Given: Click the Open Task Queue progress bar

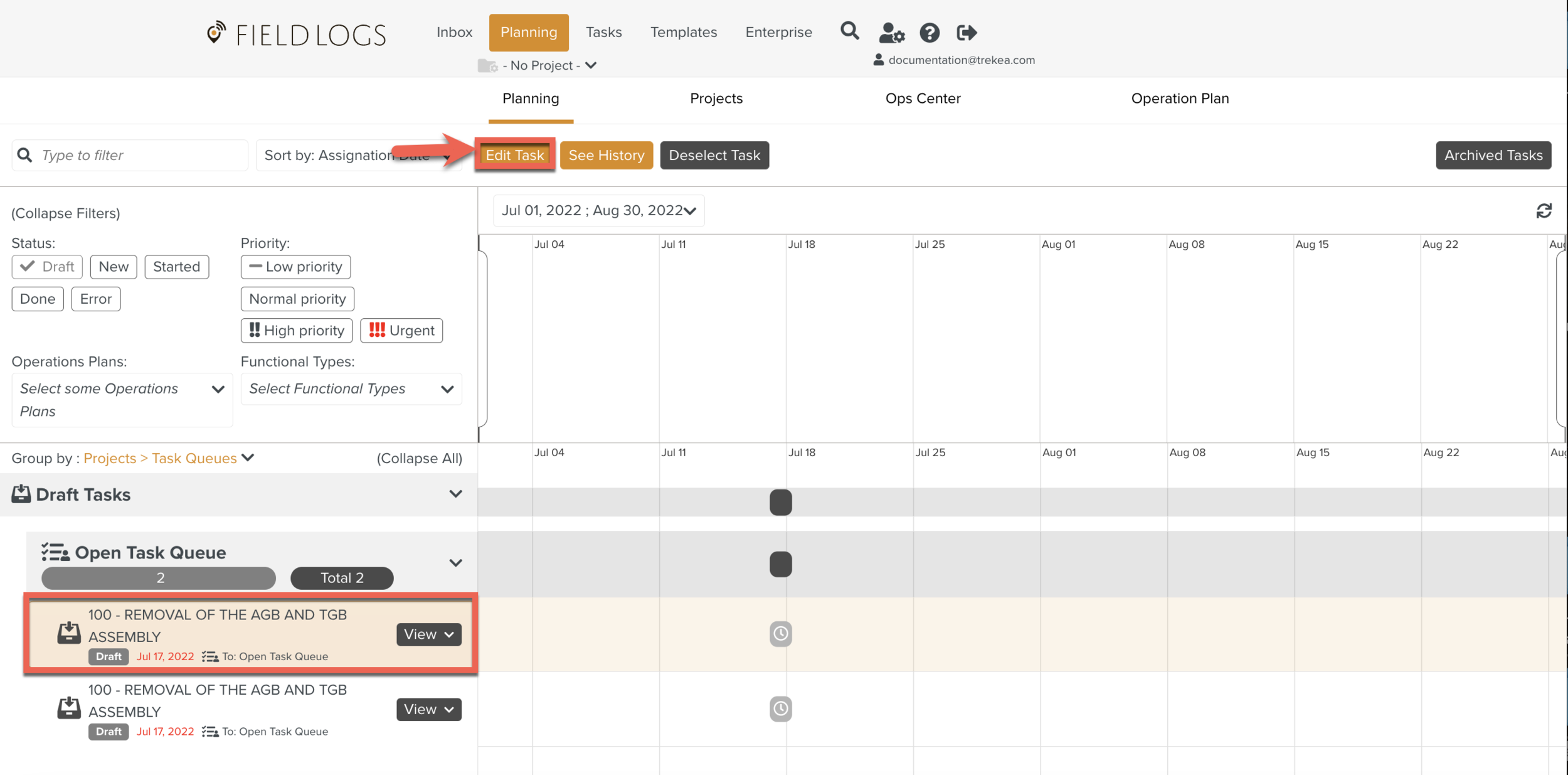Looking at the screenshot, I should (159, 578).
